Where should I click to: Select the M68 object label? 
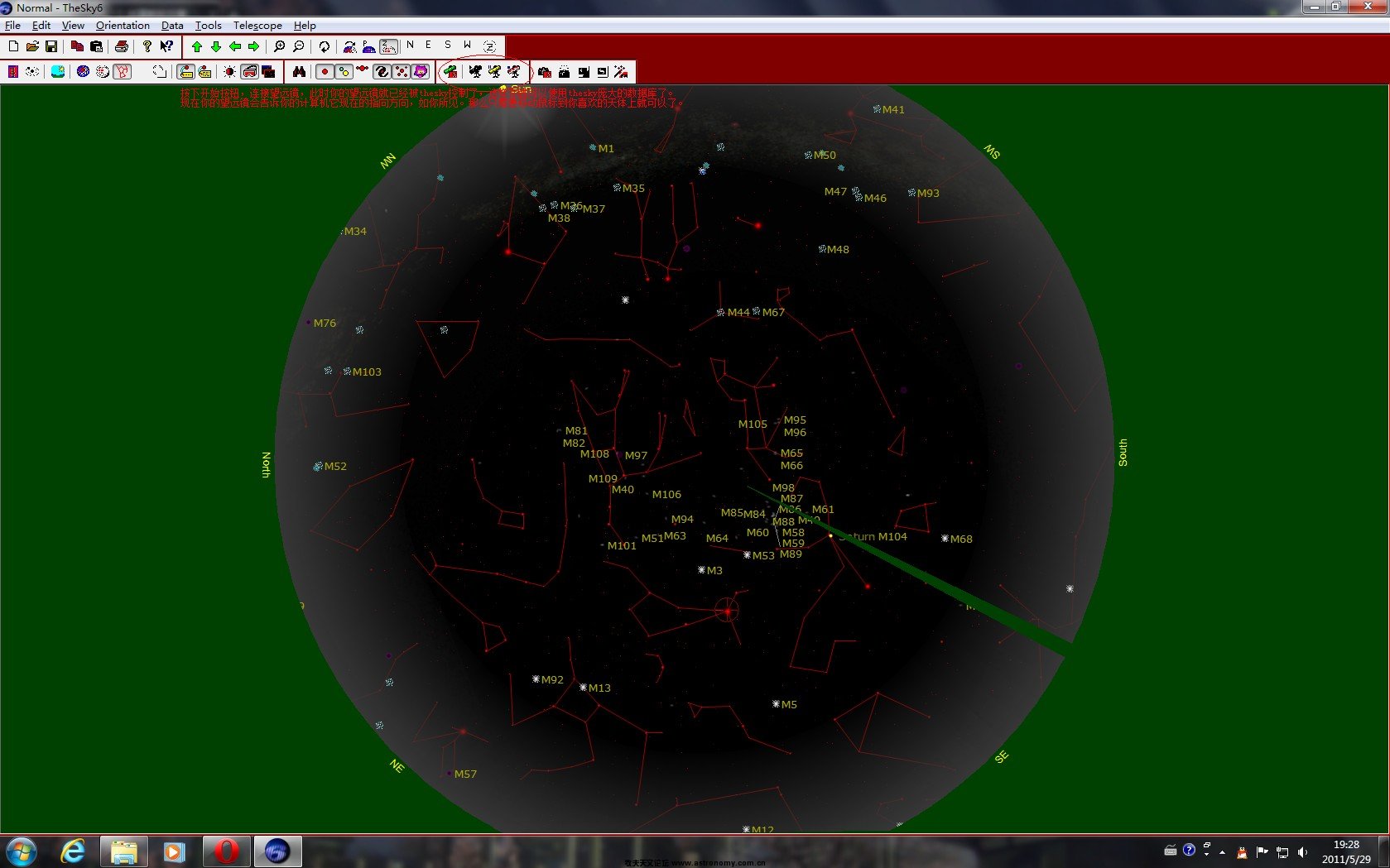pyautogui.click(x=961, y=539)
